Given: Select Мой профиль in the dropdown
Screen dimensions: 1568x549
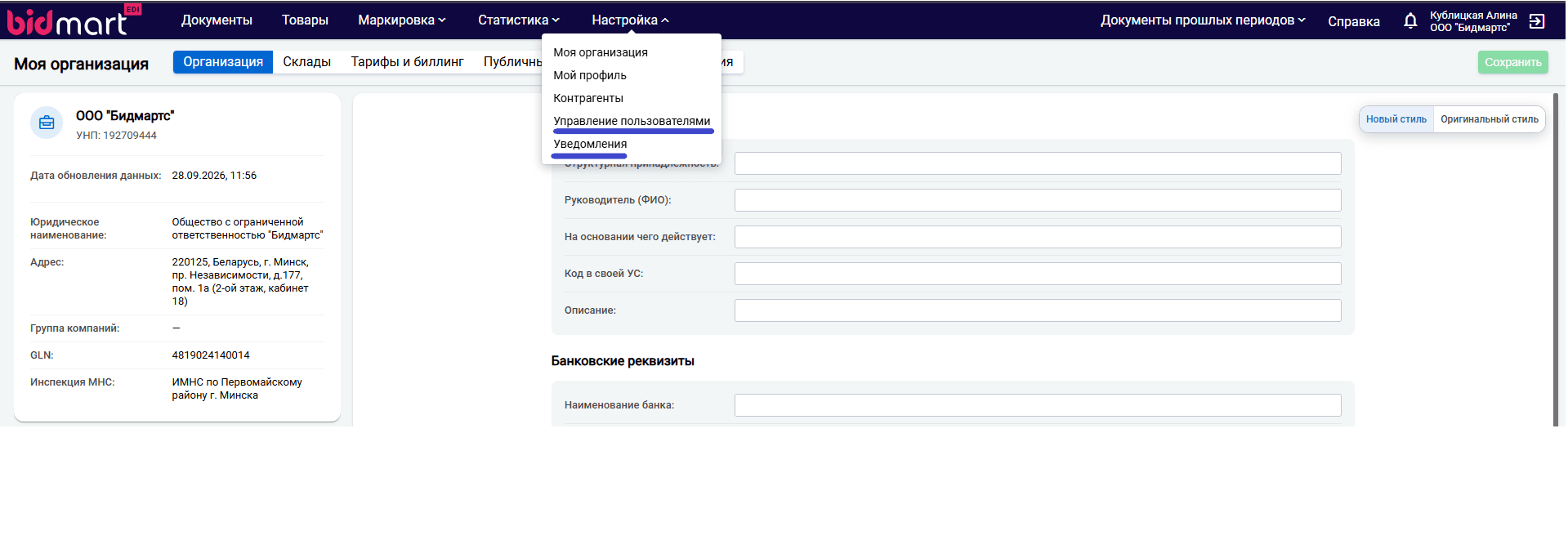Looking at the screenshot, I should (590, 75).
